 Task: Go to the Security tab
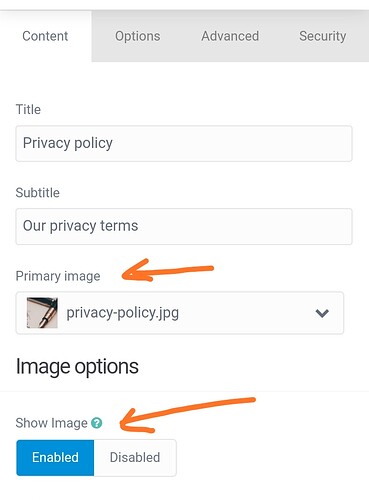tap(322, 36)
